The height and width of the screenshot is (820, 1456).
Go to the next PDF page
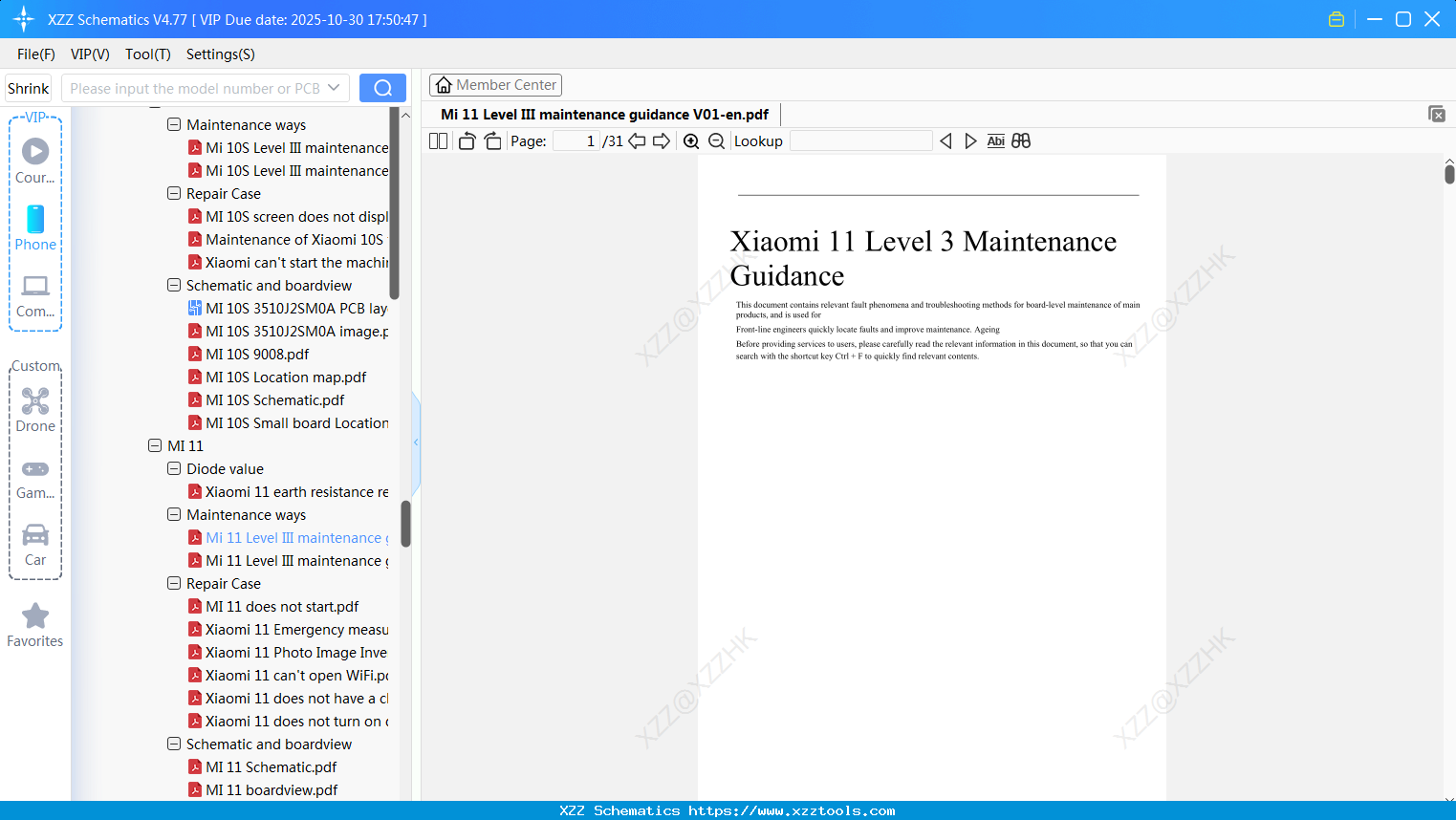click(661, 140)
